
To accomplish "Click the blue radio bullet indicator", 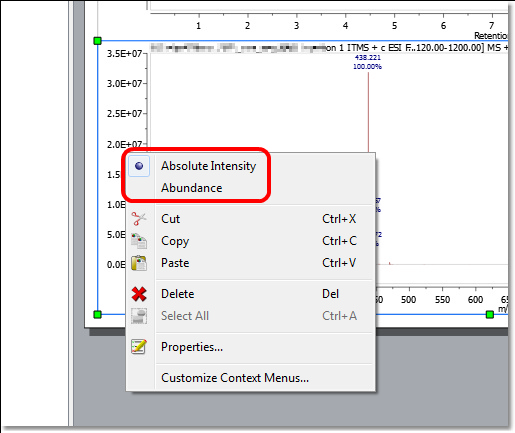I will (x=139, y=166).
